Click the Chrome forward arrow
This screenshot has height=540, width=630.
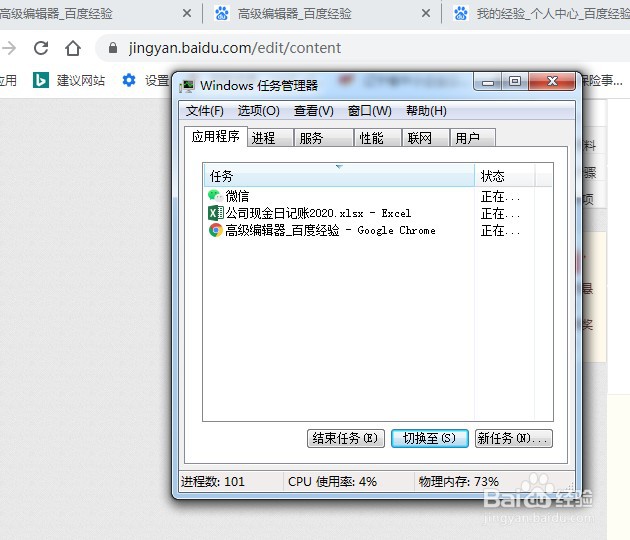tap(9, 48)
